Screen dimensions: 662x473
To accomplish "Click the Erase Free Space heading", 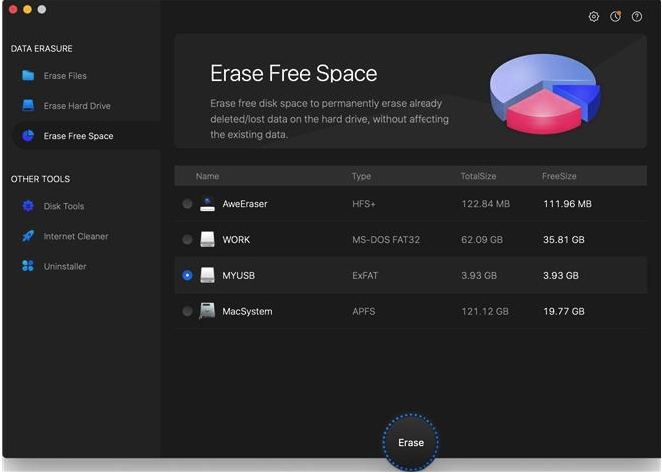I will [x=293, y=73].
